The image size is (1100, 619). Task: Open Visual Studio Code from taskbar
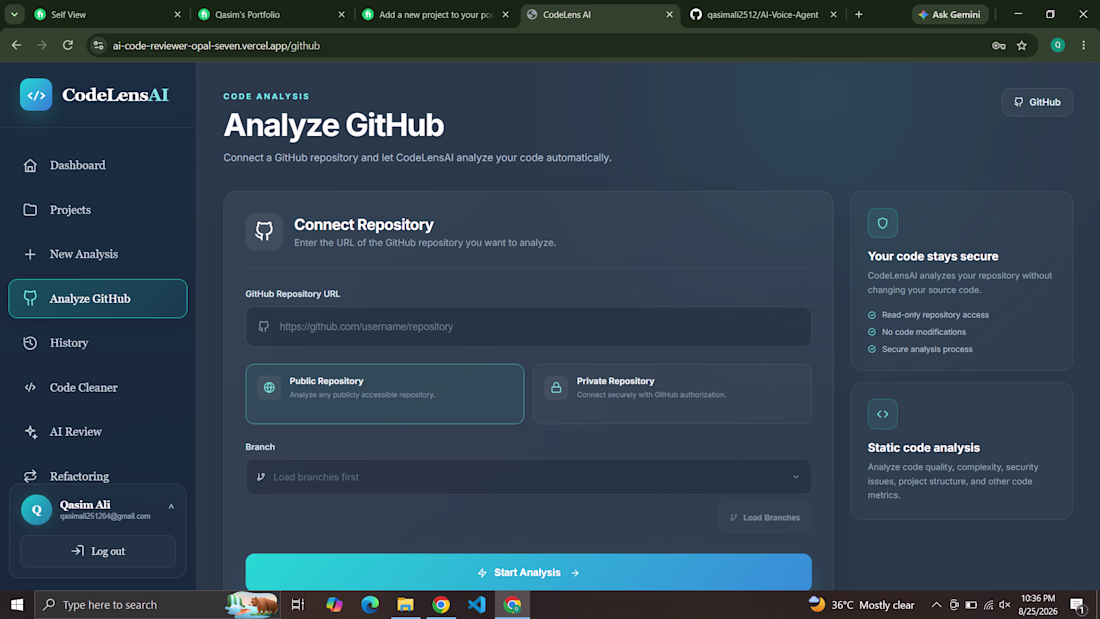point(476,604)
